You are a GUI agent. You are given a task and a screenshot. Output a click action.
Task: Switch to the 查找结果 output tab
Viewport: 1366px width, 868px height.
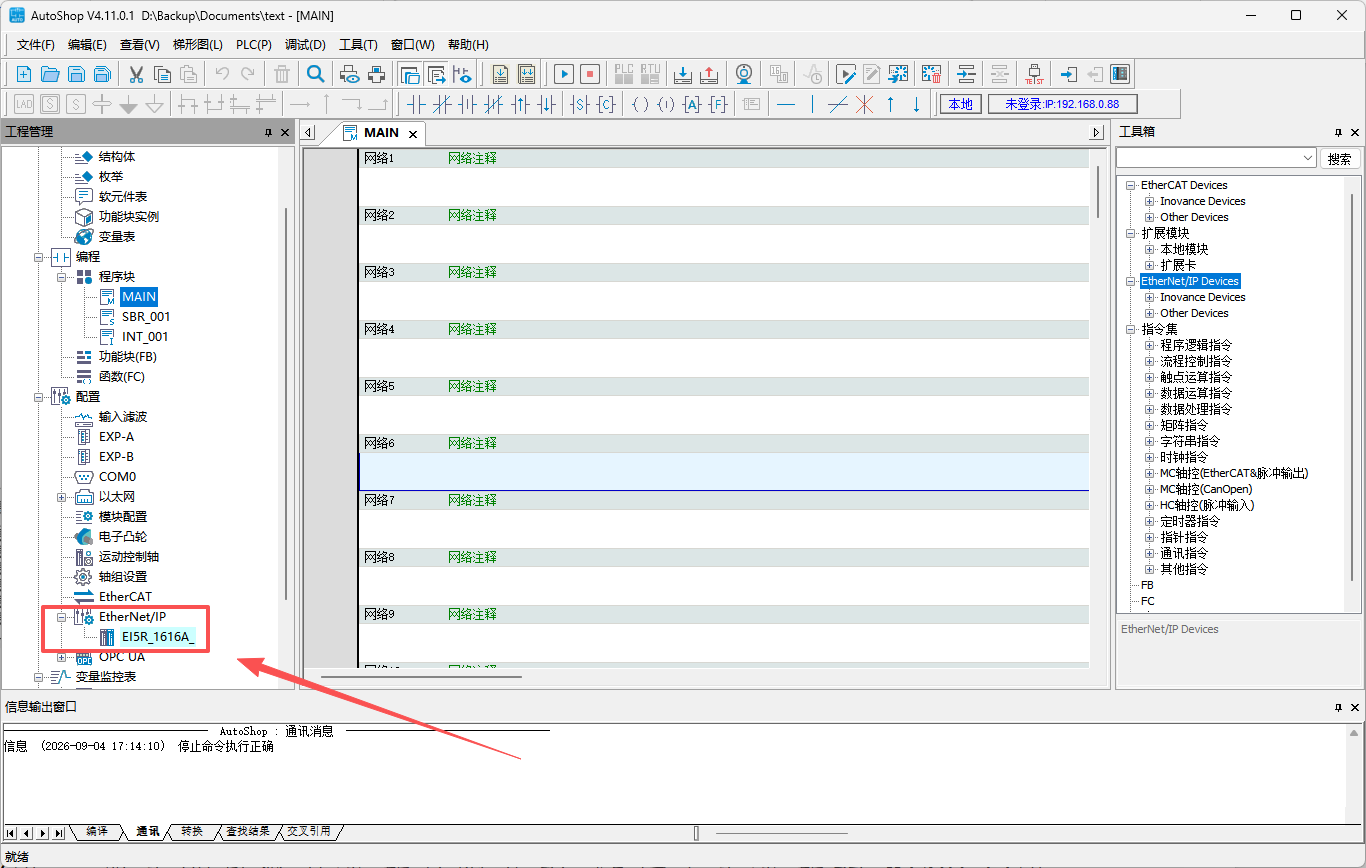[247, 831]
